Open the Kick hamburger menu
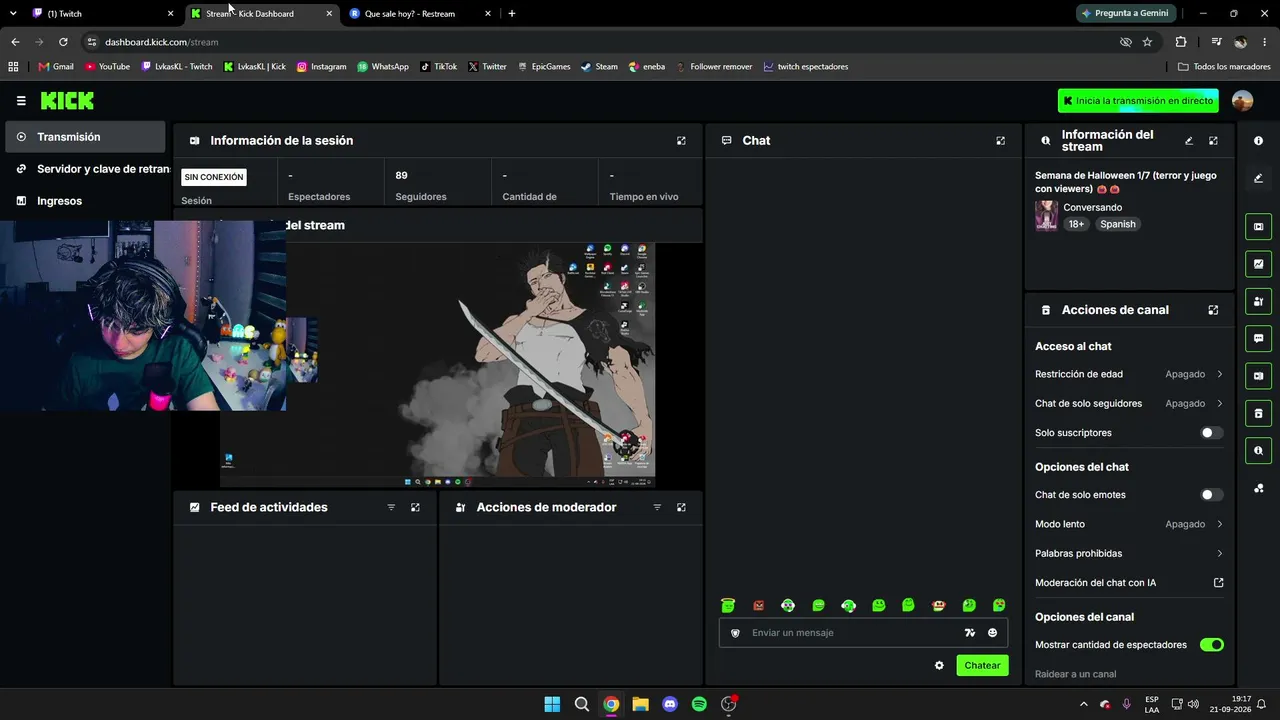 21,101
